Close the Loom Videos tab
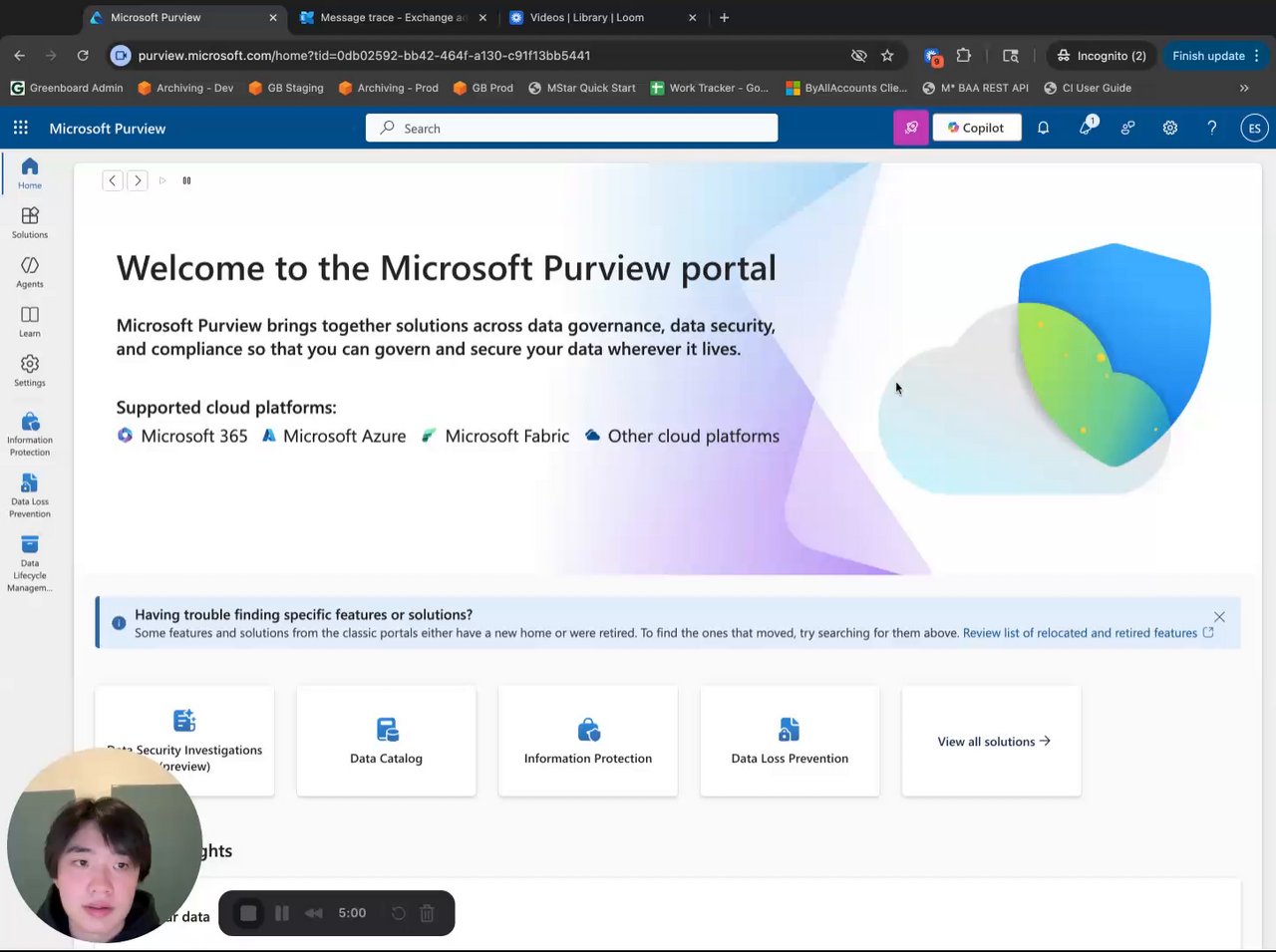 pyautogui.click(x=692, y=18)
